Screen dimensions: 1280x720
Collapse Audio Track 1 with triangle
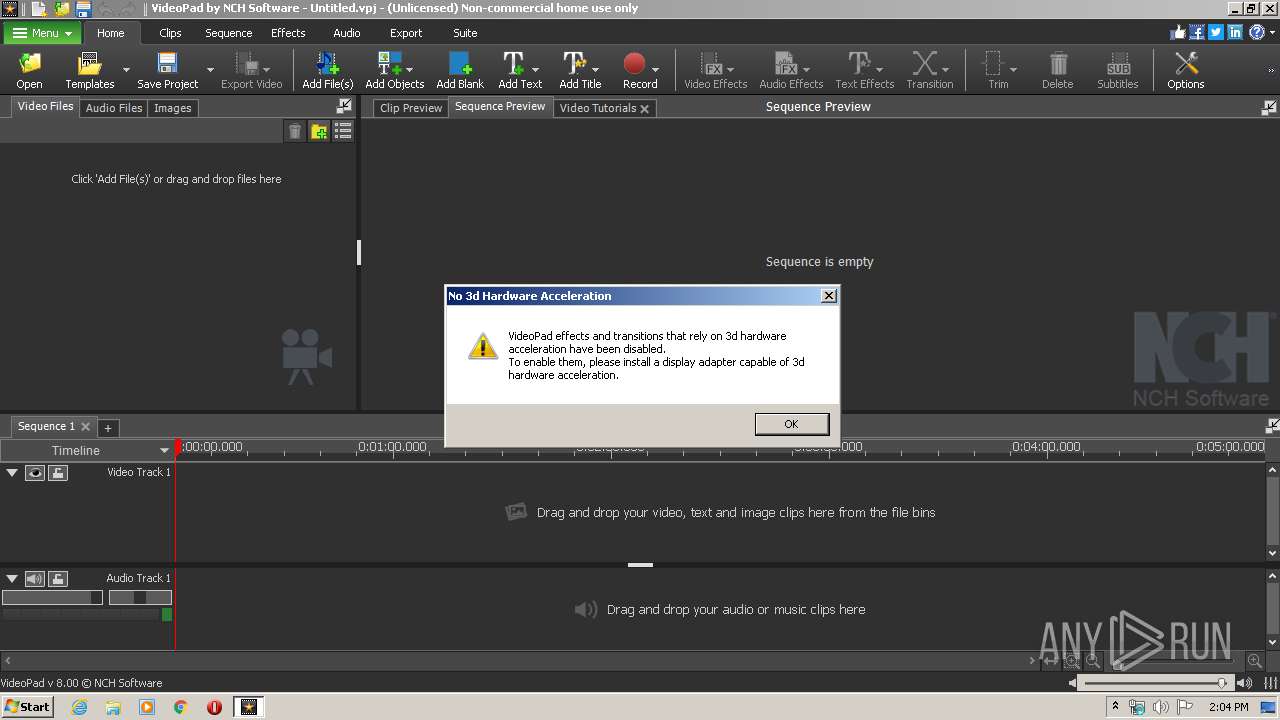[x=12, y=578]
